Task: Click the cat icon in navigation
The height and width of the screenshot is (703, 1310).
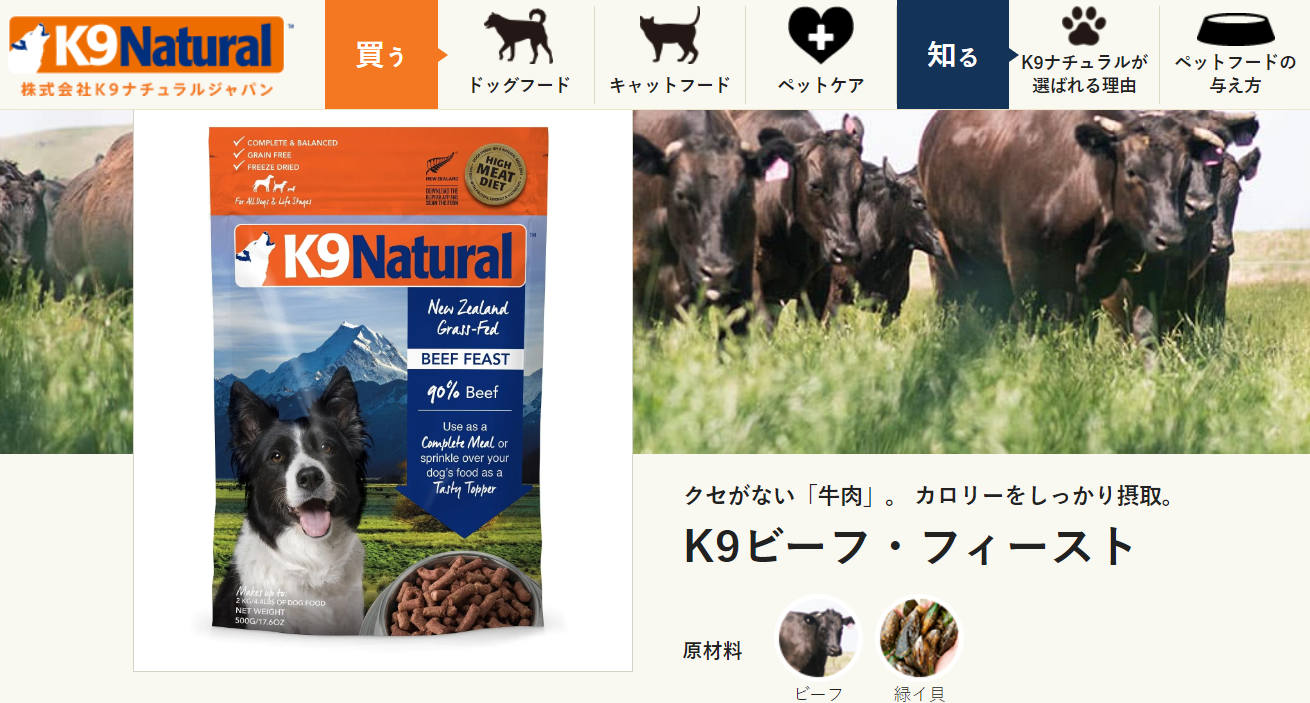Action: click(x=670, y=36)
